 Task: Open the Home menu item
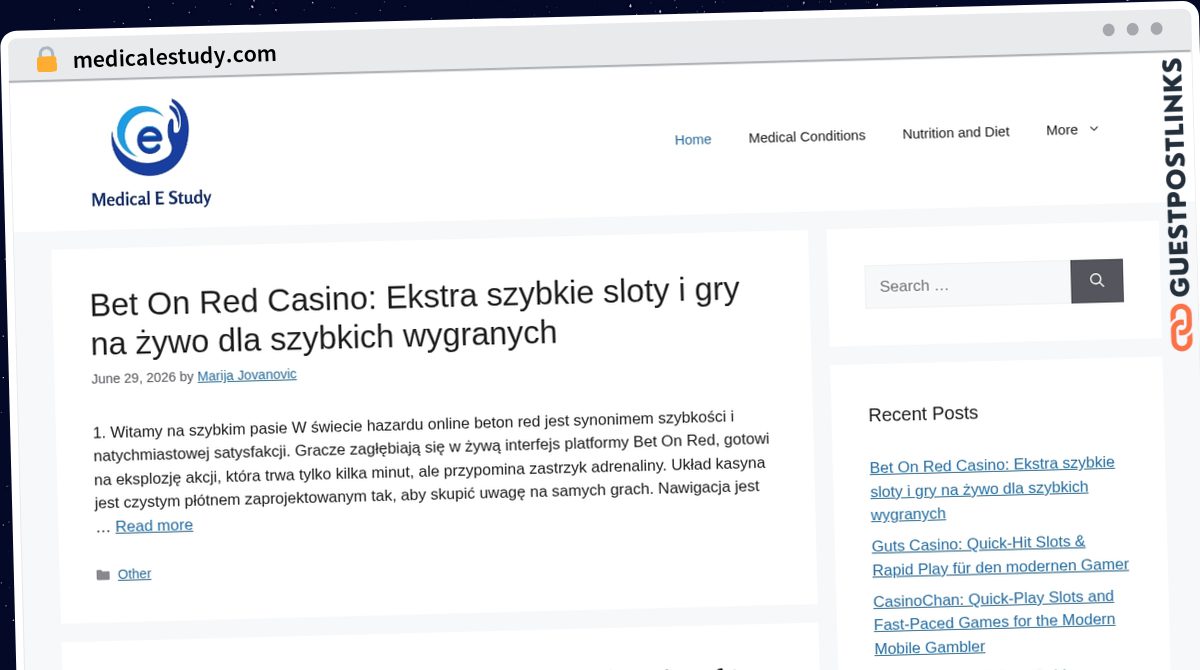[693, 139]
